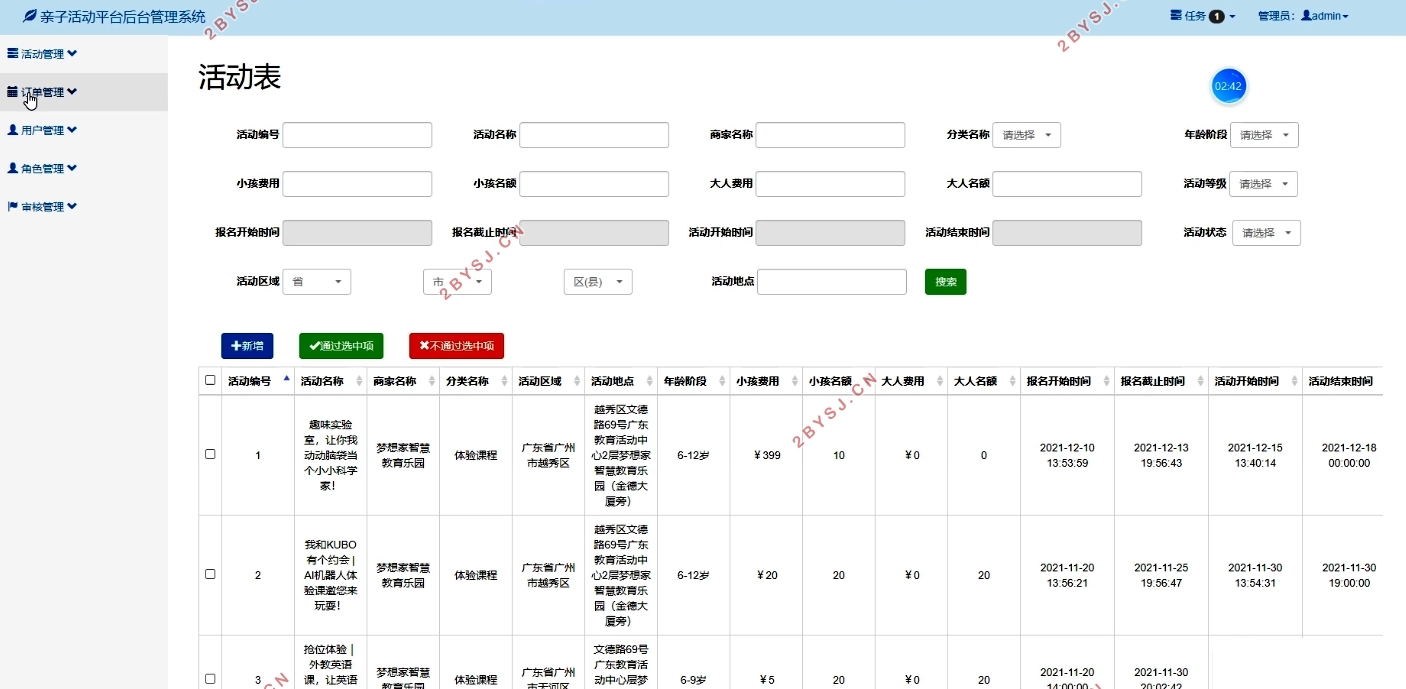Click the ¥399 price cell
1406x689 pixels.
(x=766, y=455)
